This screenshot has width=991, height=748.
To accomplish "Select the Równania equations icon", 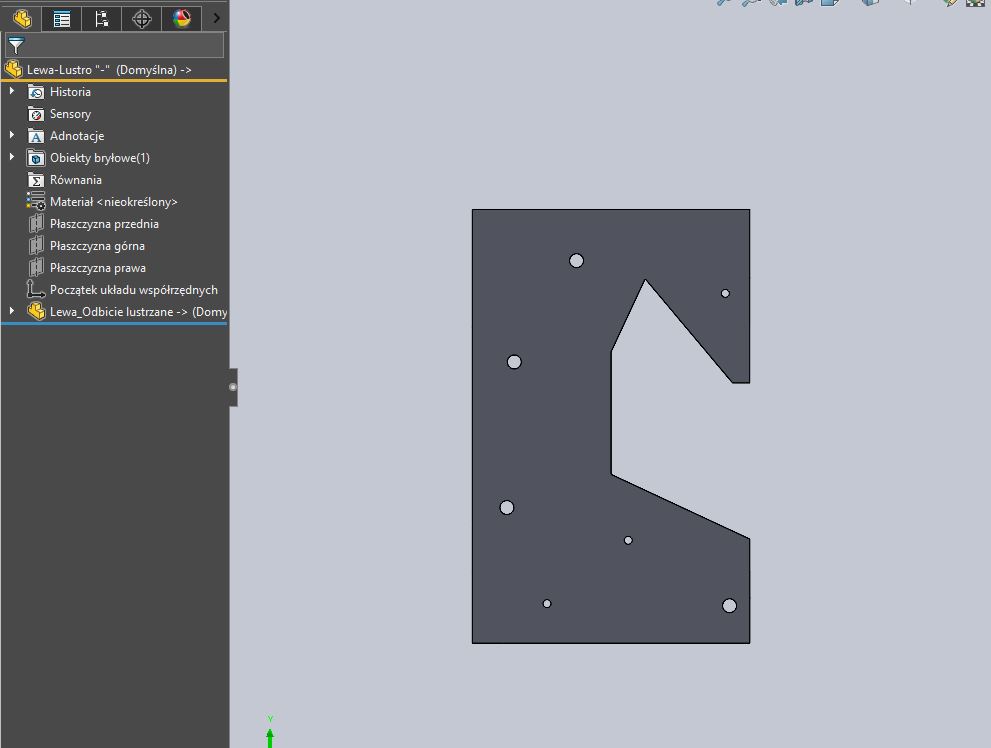I will (37, 180).
